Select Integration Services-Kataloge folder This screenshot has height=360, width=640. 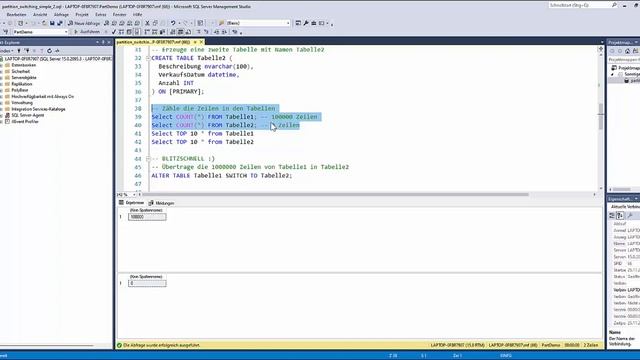pos(38,109)
